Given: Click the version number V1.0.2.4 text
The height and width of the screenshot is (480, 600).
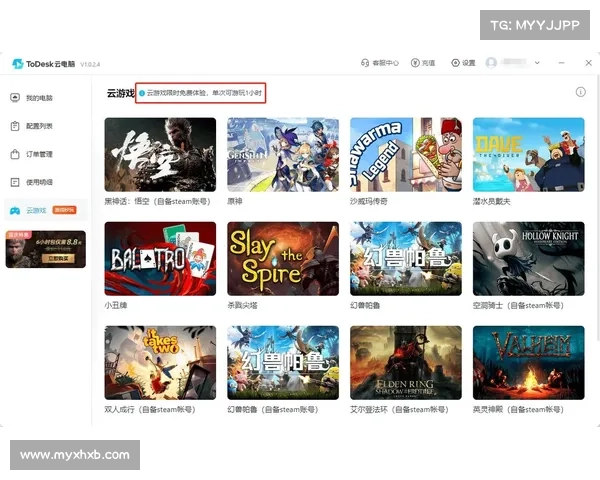Looking at the screenshot, I should click(90, 64).
